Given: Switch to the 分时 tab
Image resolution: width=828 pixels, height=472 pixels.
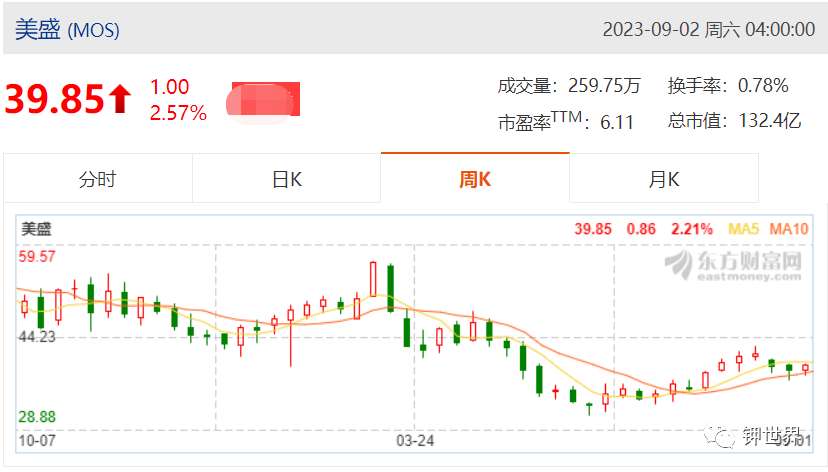Looking at the screenshot, I should coord(98,178).
